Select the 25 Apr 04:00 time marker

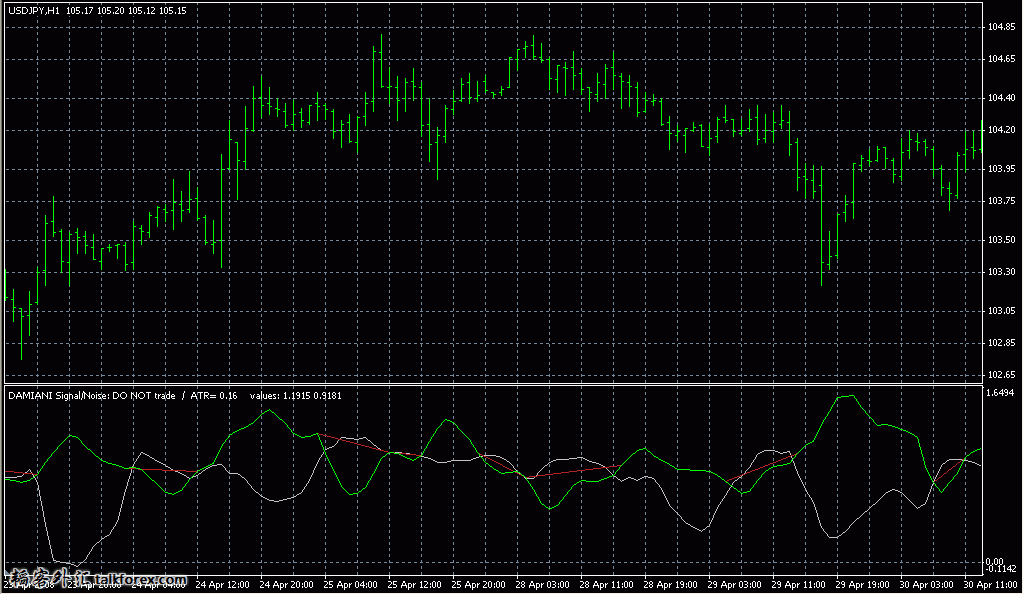(351, 584)
